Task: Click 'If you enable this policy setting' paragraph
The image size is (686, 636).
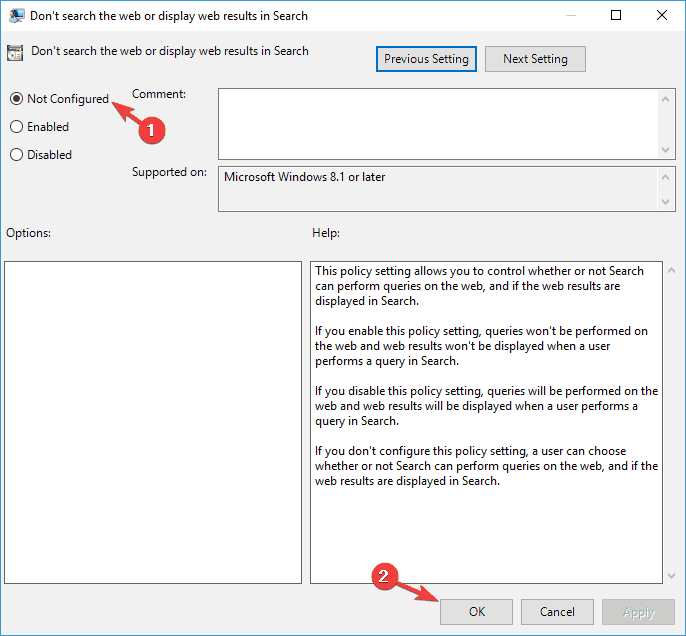Action: 481,346
